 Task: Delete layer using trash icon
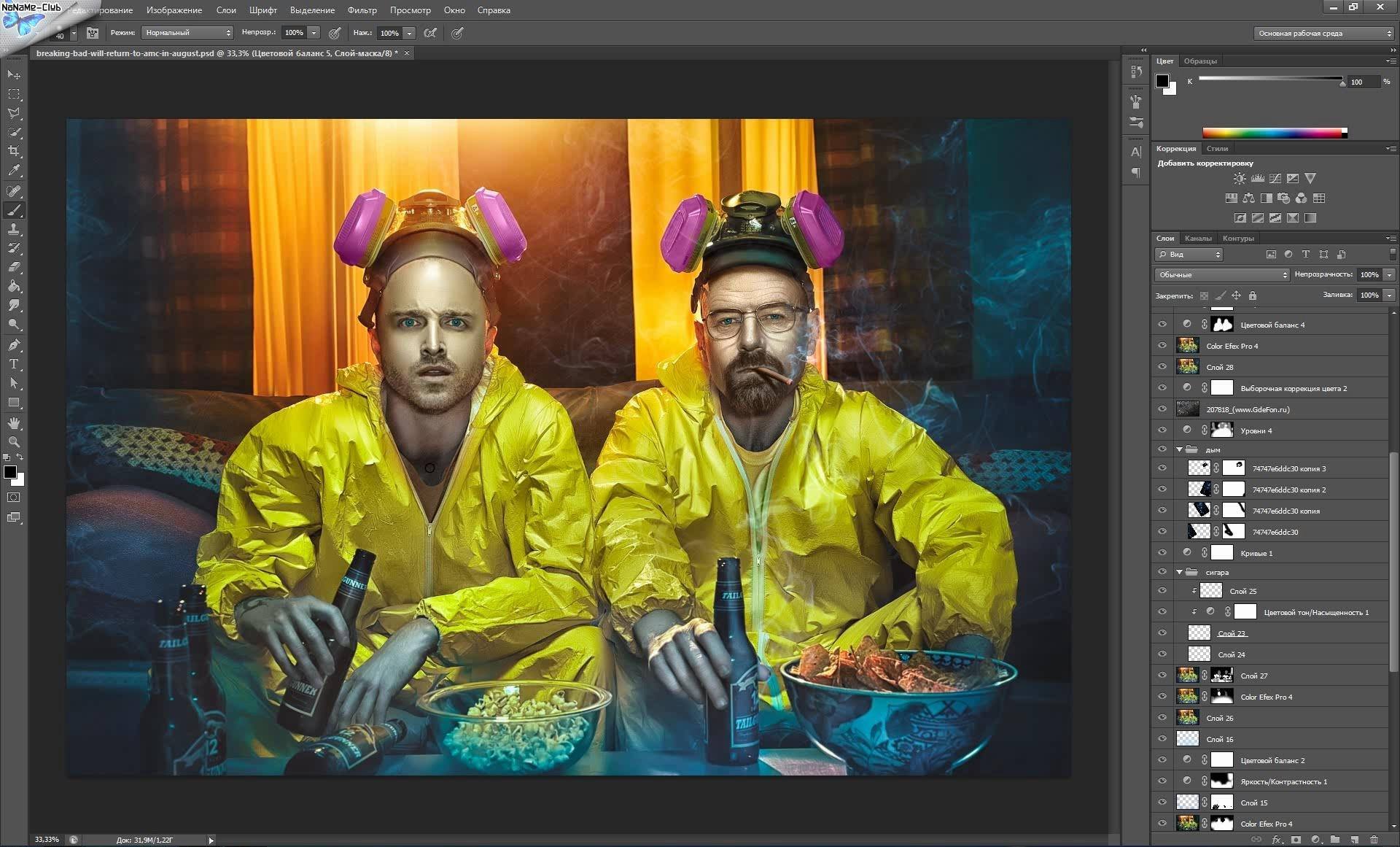tap(1374, 840)
